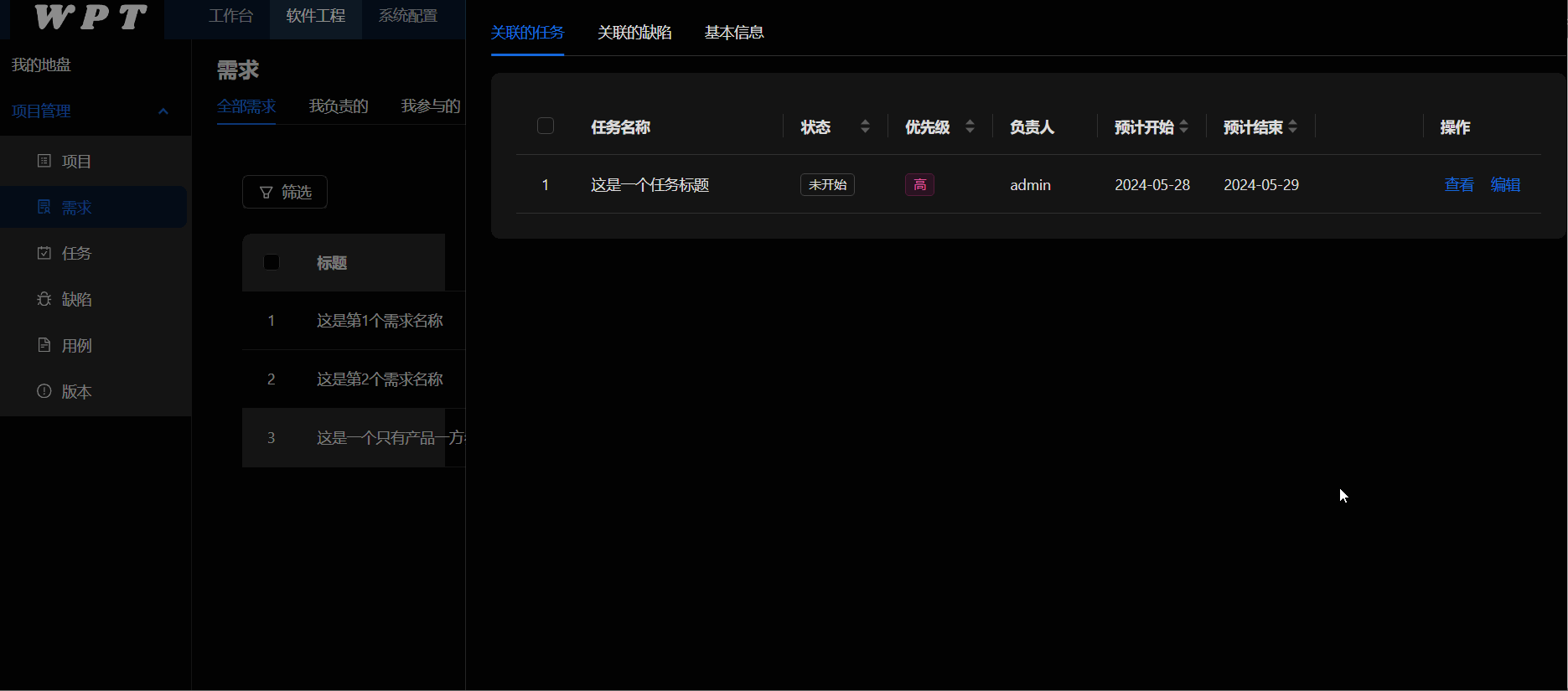The width and height of the screenshot is (1568, 691).
Task: Sort by 预计结束 column arrows
Action: click(1292, 126)
